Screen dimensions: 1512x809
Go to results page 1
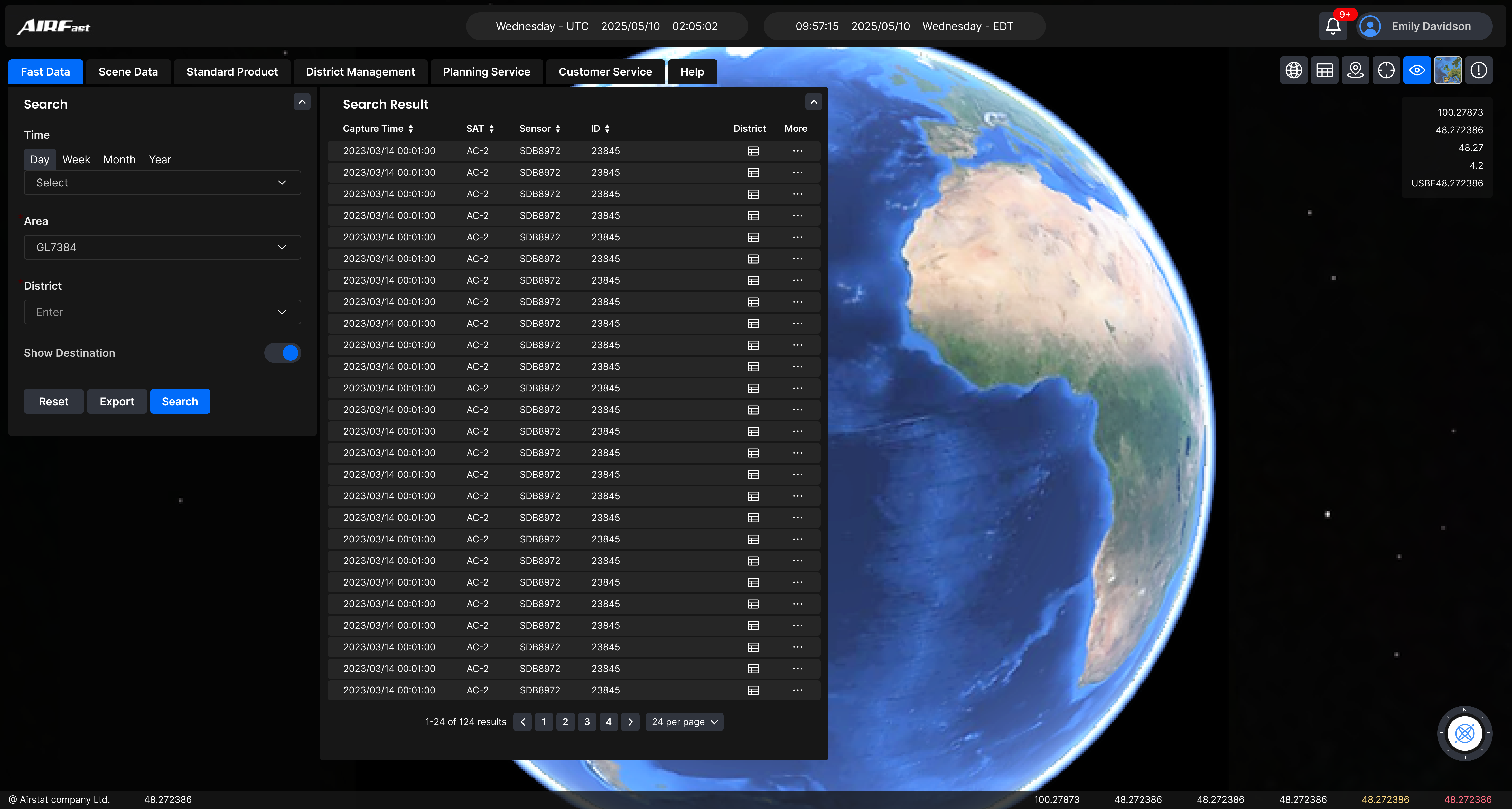point(544,722)
